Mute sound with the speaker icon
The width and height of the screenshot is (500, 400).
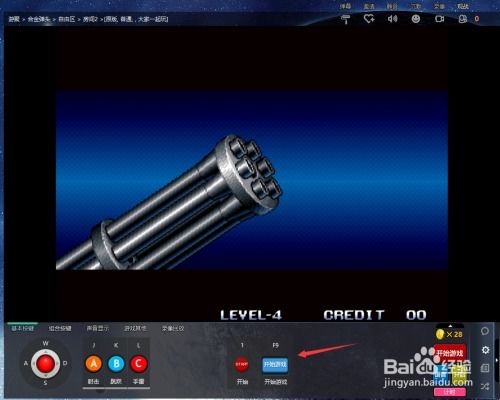click(x=392, y=19)
